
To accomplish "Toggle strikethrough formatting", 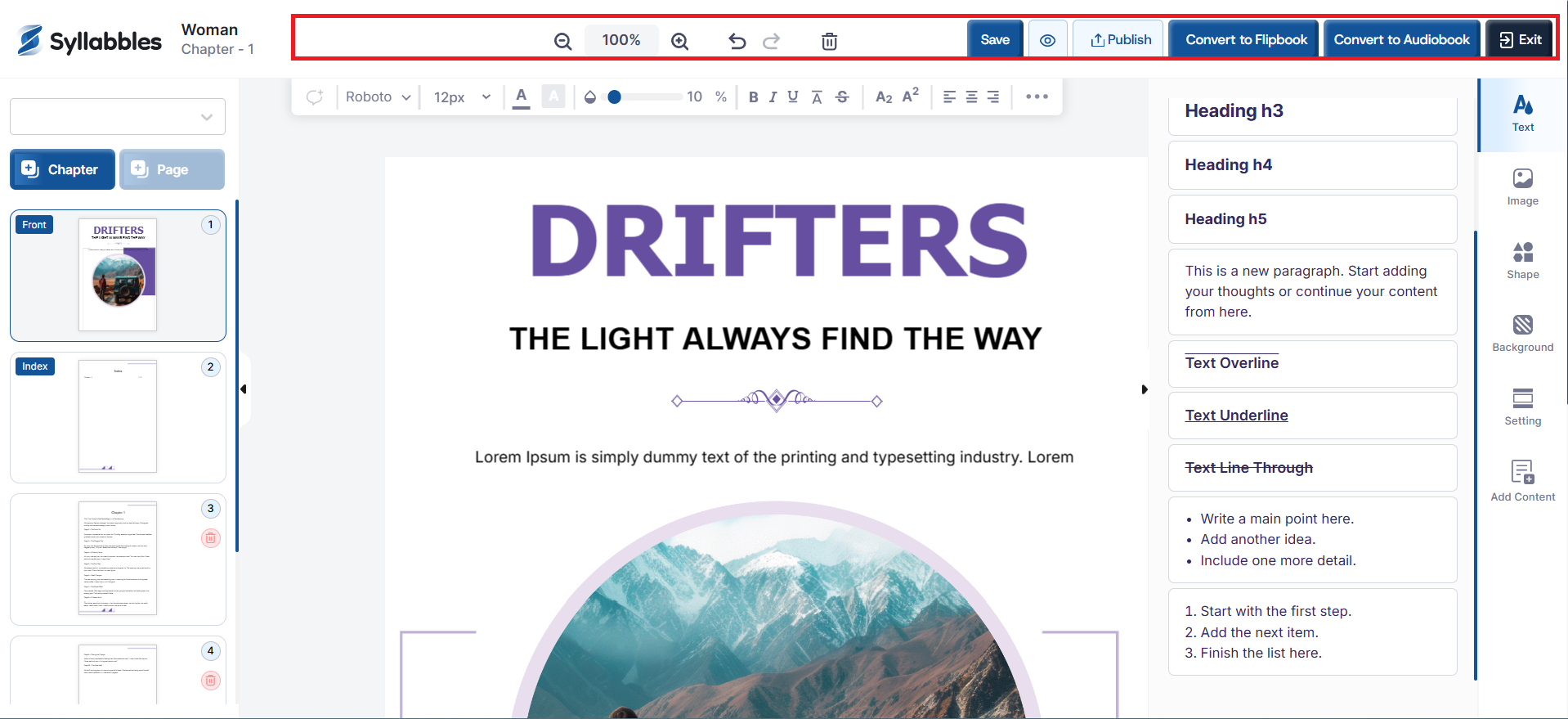I will coord(842,97).
